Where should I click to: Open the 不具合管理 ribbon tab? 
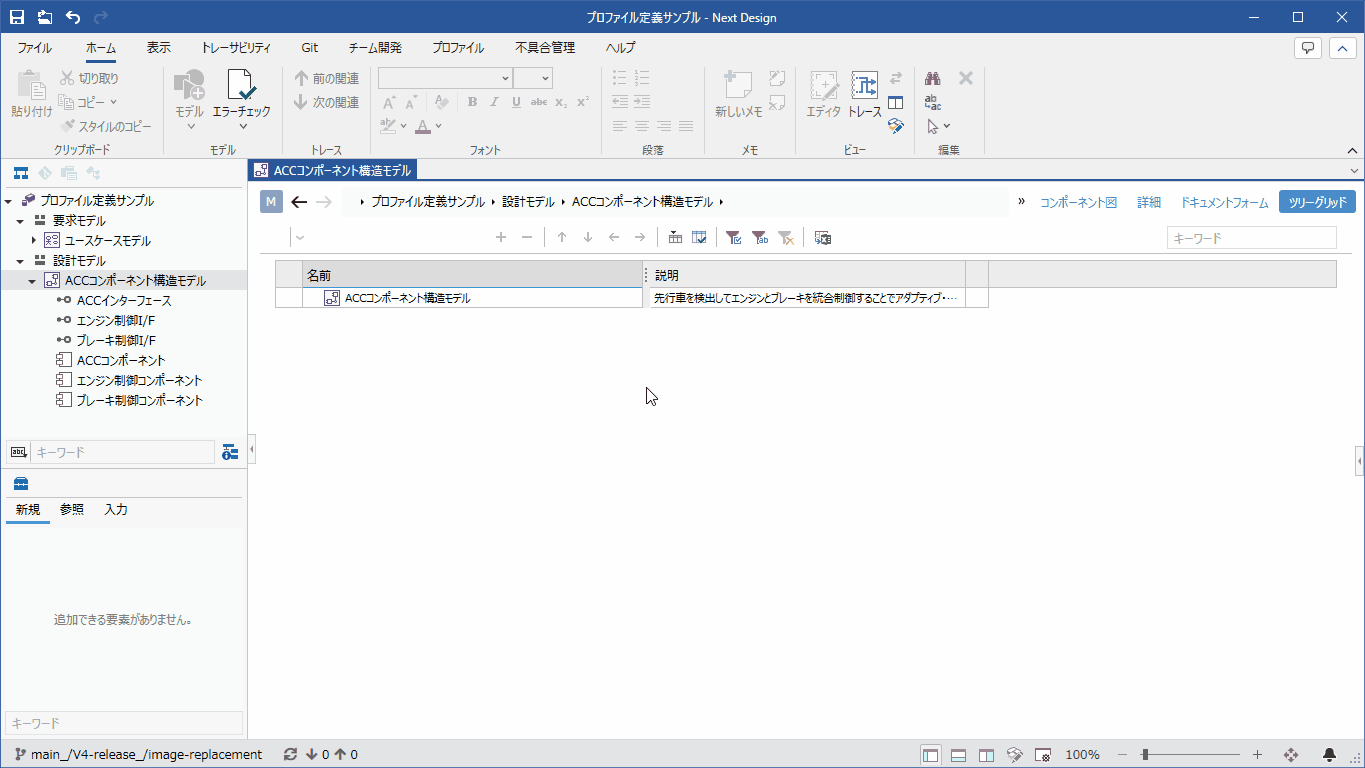[x=545, y=48]
